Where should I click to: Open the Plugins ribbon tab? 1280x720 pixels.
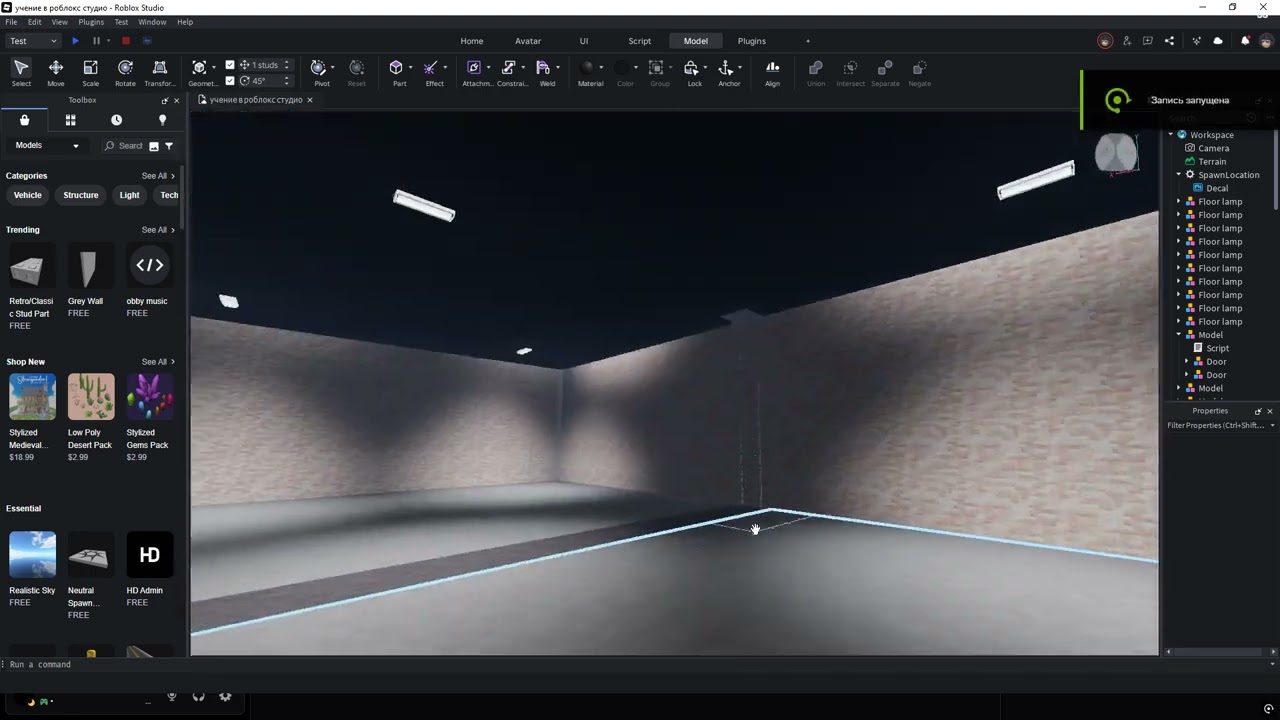752,41
